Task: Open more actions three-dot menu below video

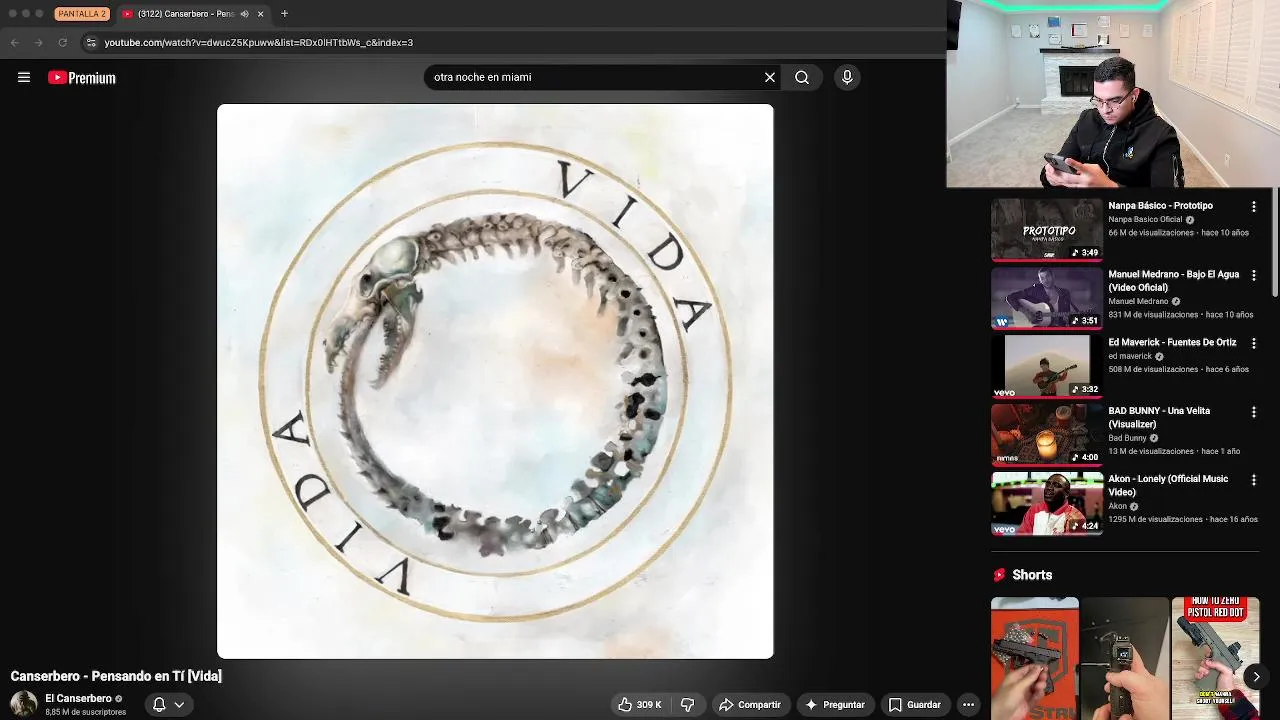Action: (x=968, y=705)
